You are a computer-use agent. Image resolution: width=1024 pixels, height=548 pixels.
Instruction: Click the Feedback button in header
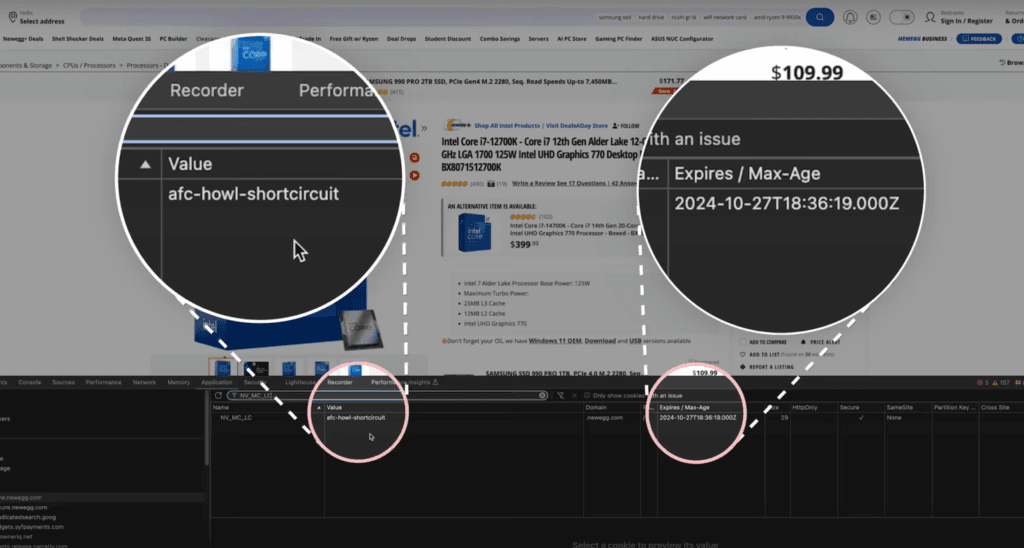[978, 38]
